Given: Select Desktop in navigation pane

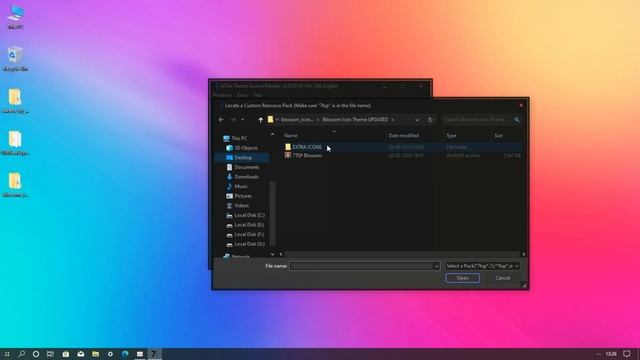Looking at the screenshot, I should tap(243, 158).
